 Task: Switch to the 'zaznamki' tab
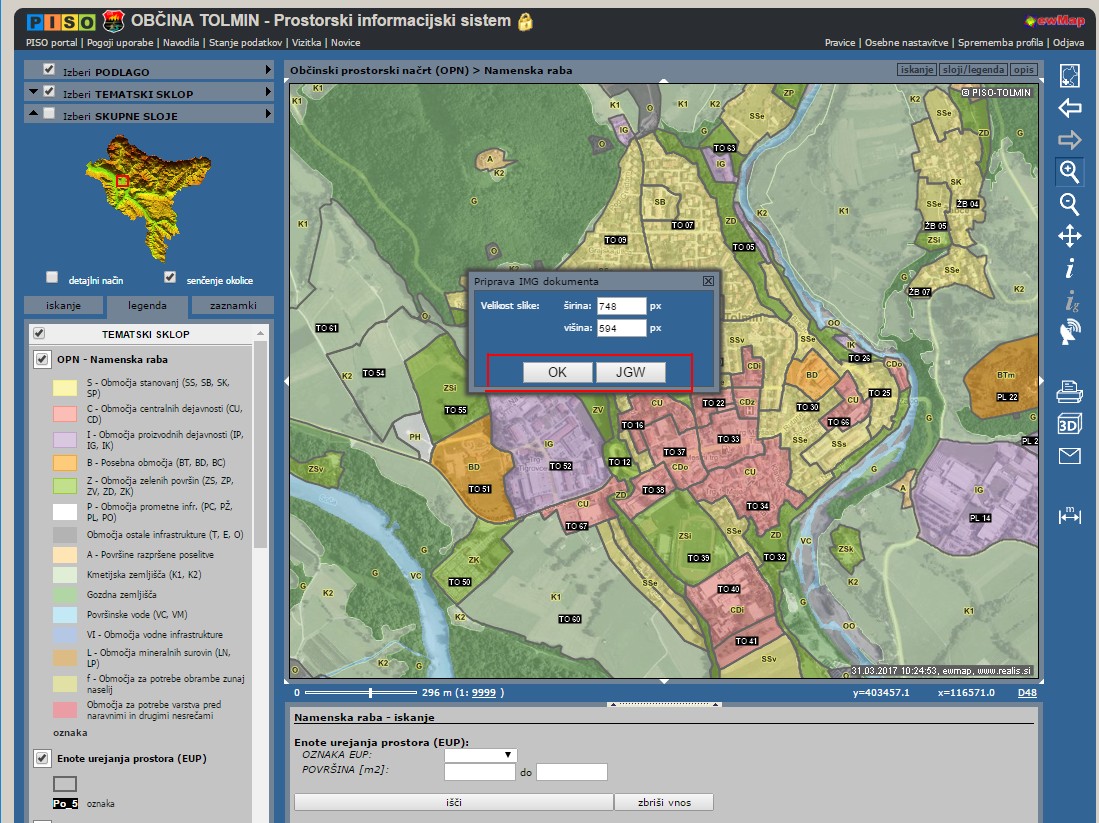(233, 306)
